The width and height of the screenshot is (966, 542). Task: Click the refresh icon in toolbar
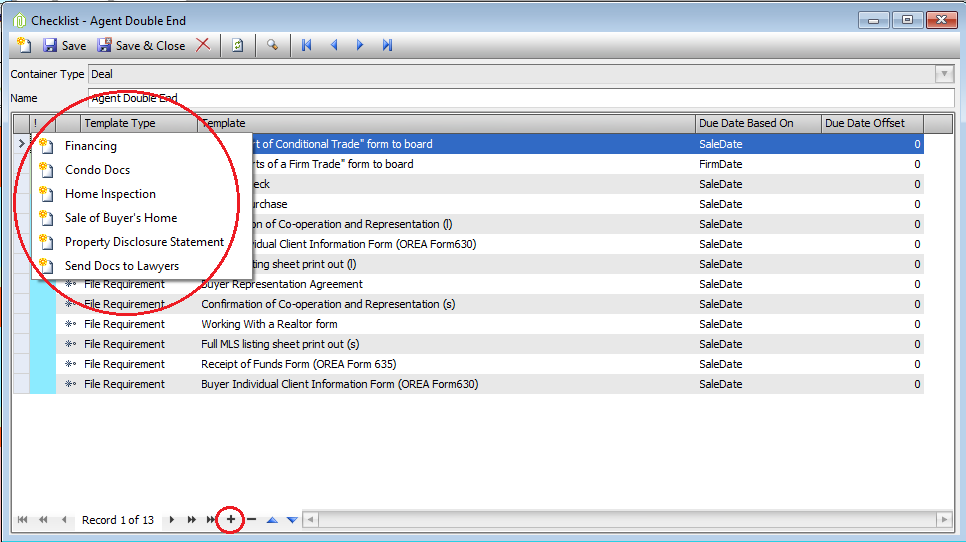click(238, 45)
